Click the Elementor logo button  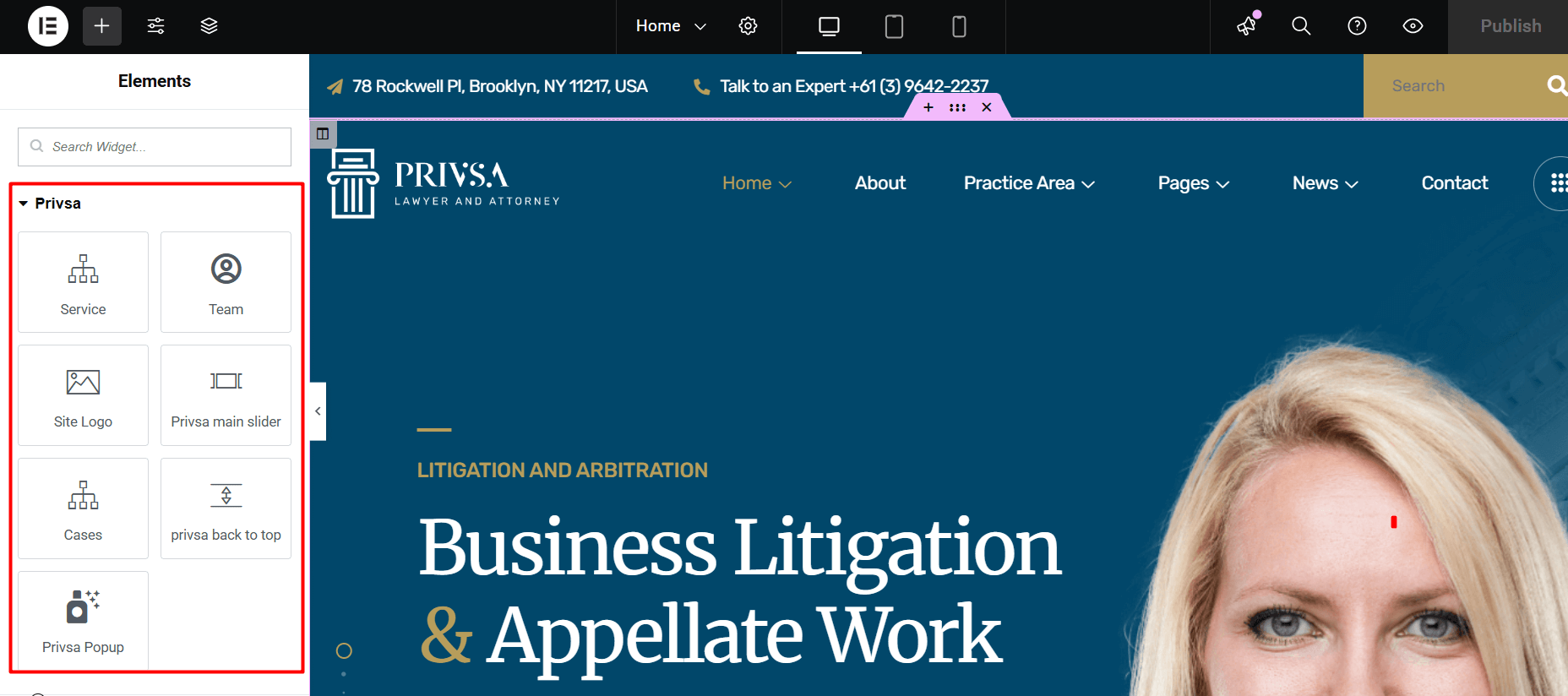[48, 26]
